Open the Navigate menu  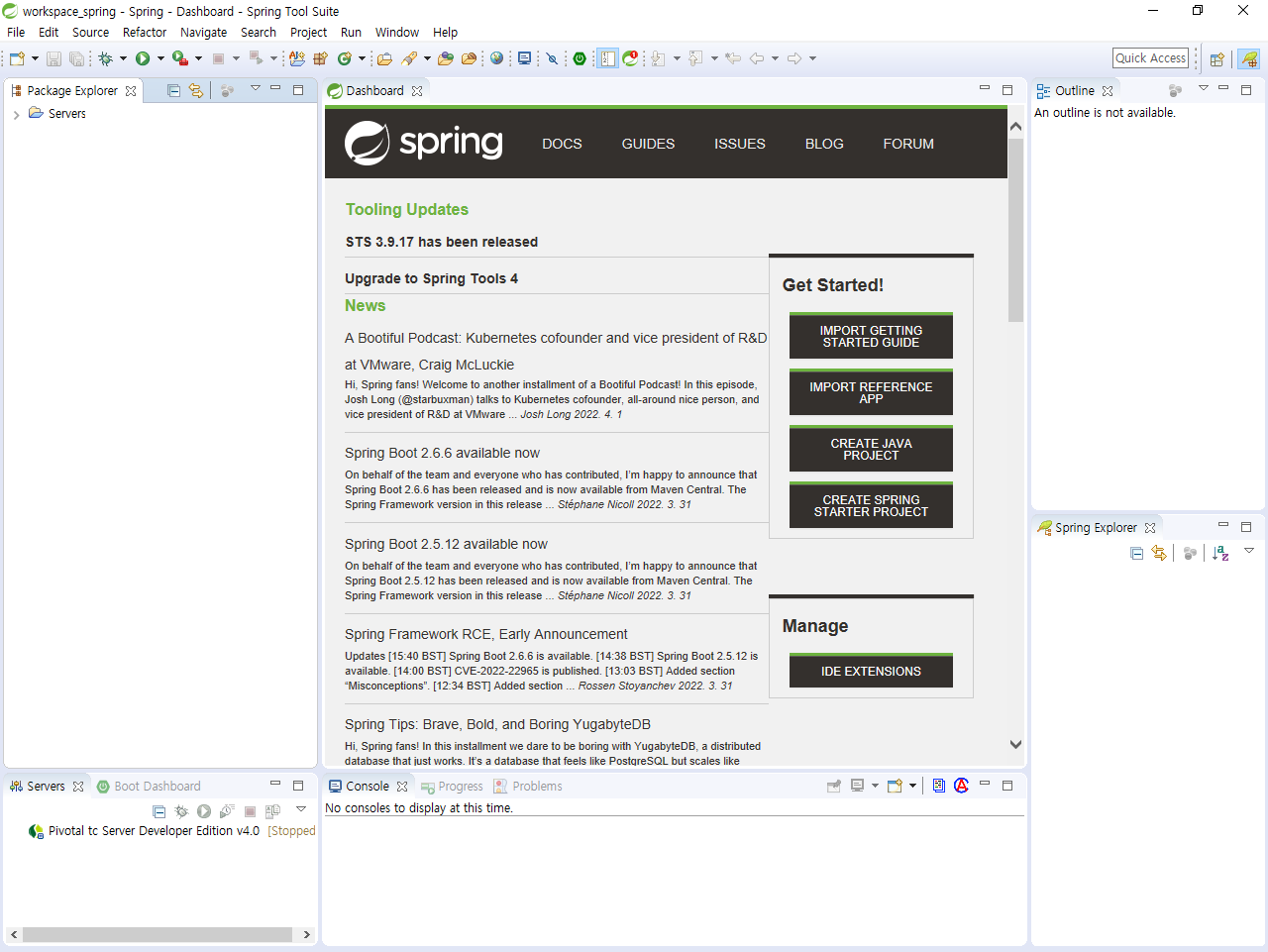coord(203,33)
